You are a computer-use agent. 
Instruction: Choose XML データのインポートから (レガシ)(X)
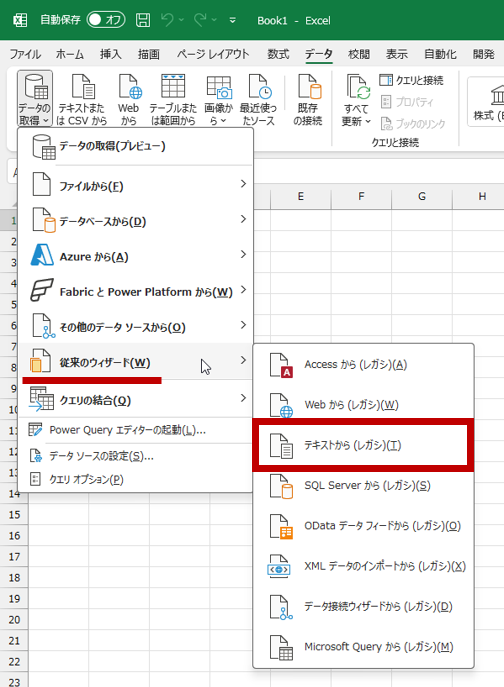coord(363,566)
